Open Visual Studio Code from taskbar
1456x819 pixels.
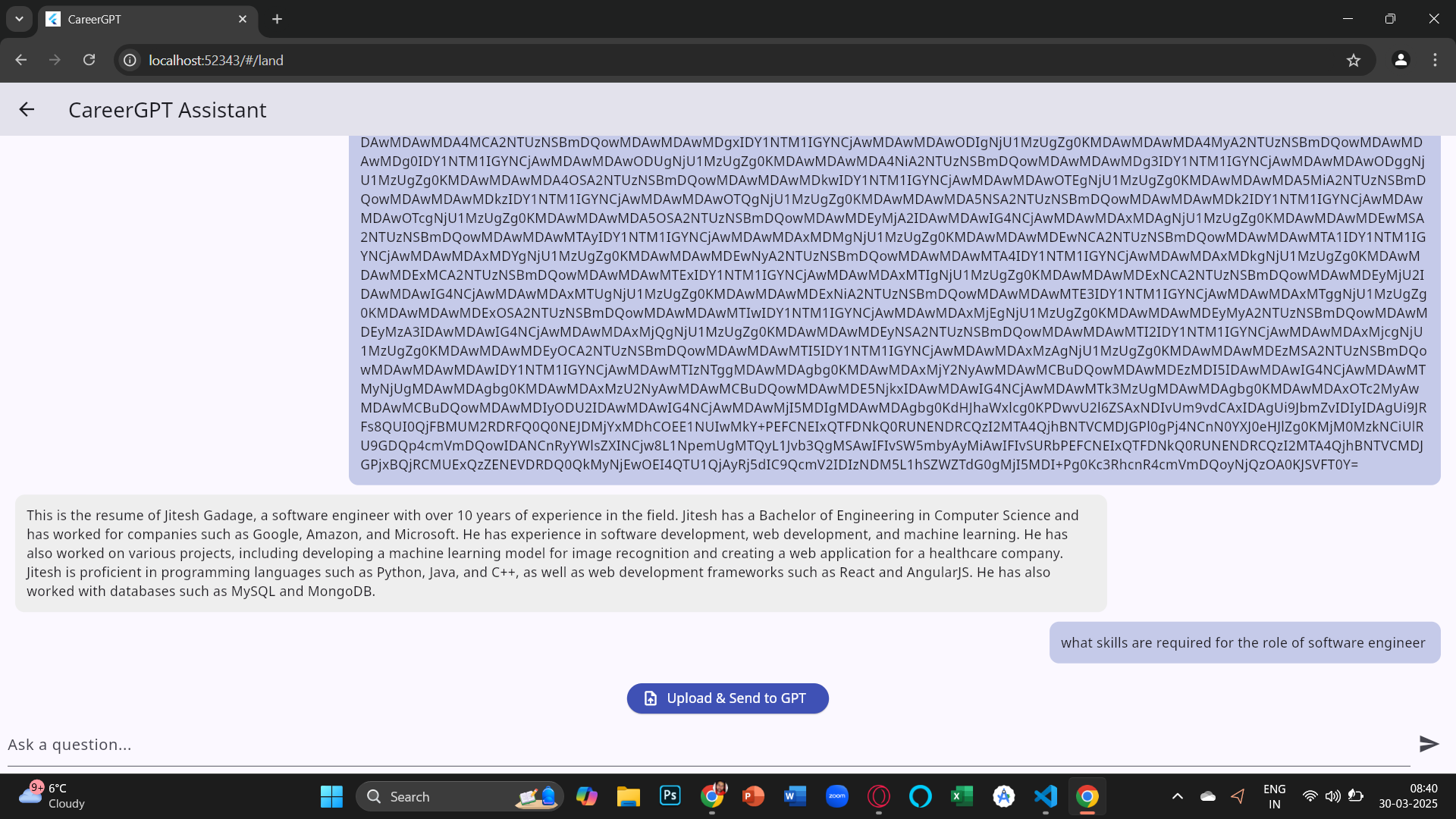[x=1045, y=796]
